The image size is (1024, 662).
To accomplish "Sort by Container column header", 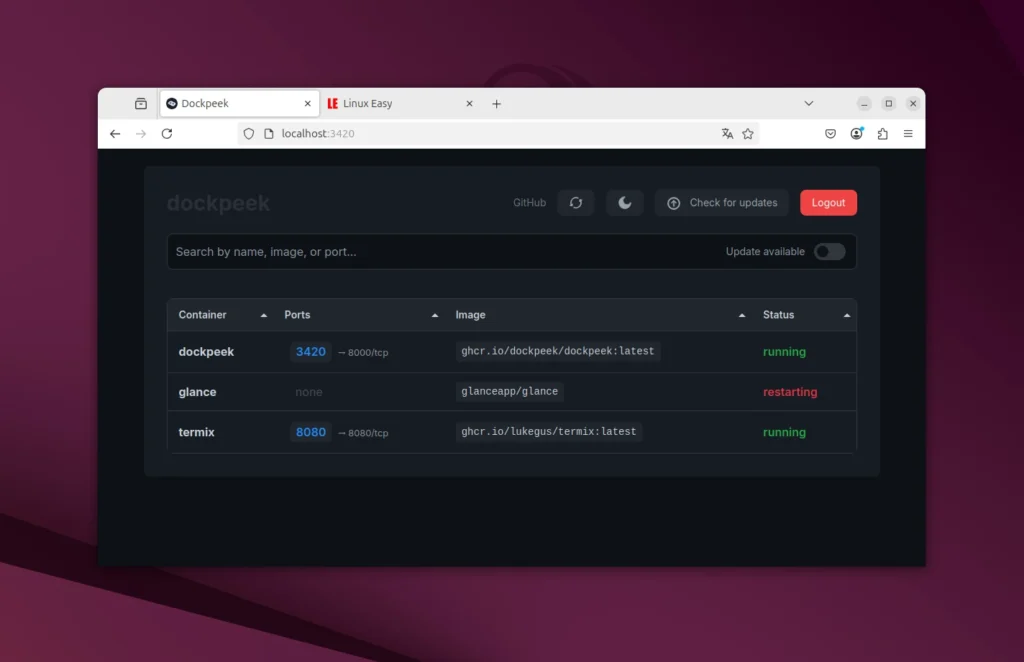I will click(x=203, y=315).
